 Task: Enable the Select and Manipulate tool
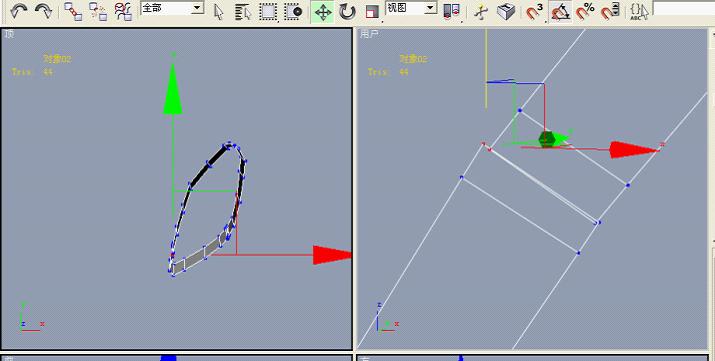(x=480, y=12)
